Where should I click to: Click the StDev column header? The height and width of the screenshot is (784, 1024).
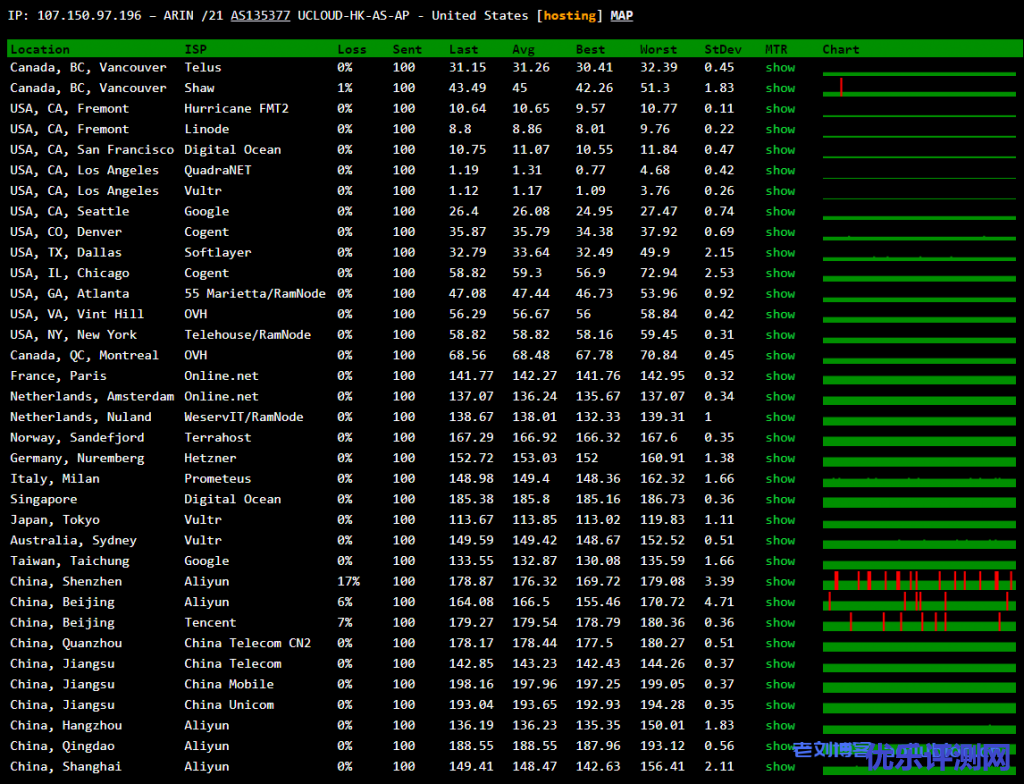[723, 49]
